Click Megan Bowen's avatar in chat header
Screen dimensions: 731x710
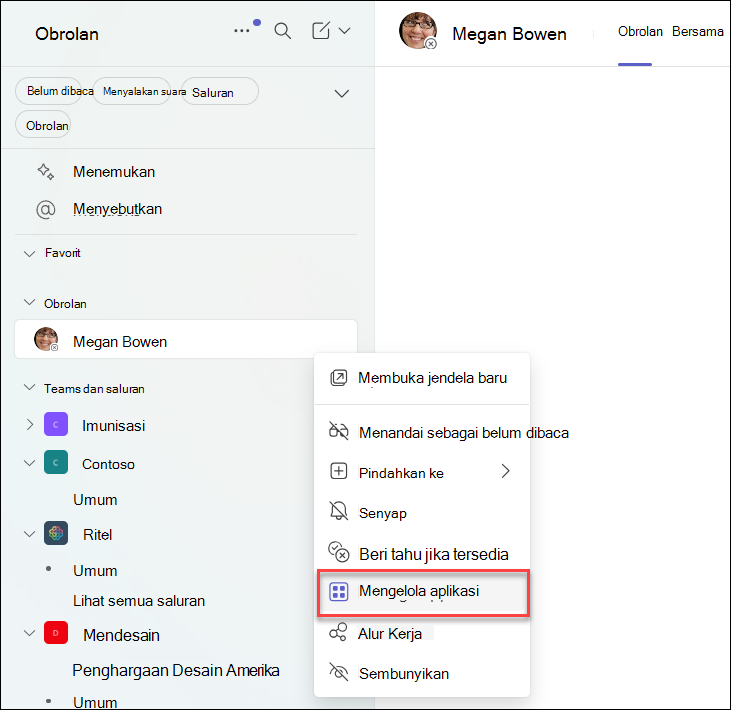(418, 31)
